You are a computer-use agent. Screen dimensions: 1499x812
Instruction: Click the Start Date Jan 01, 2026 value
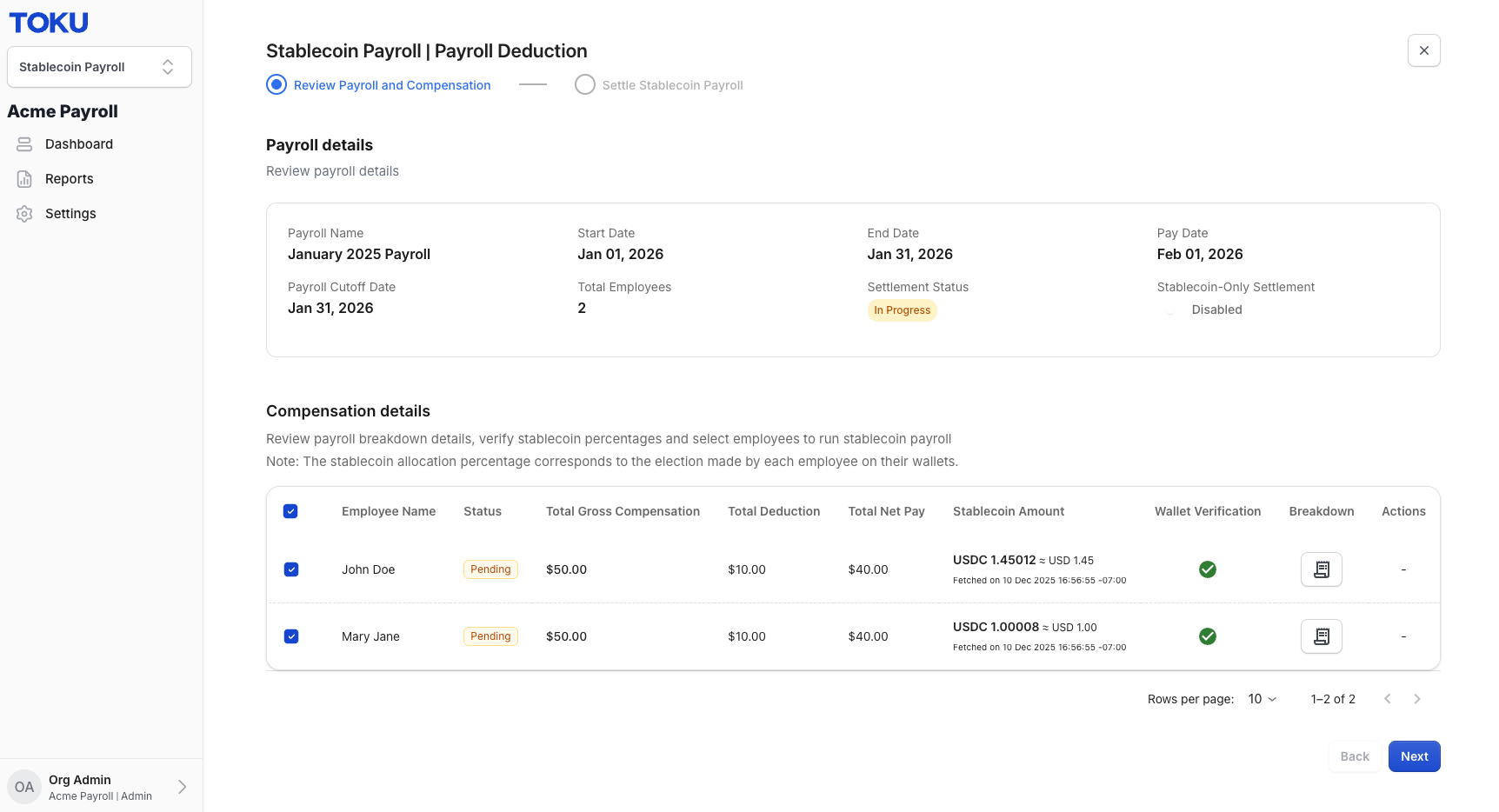tap(620, 254)
